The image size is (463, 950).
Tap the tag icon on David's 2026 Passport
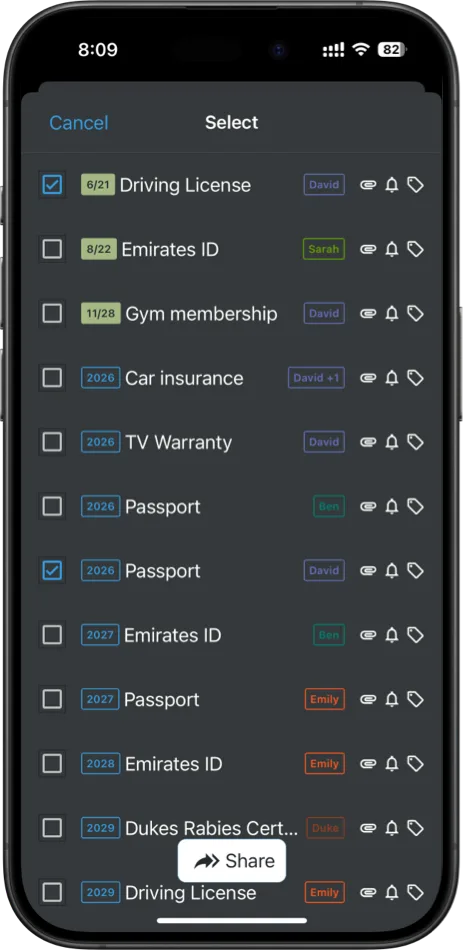tap(415, 571)
